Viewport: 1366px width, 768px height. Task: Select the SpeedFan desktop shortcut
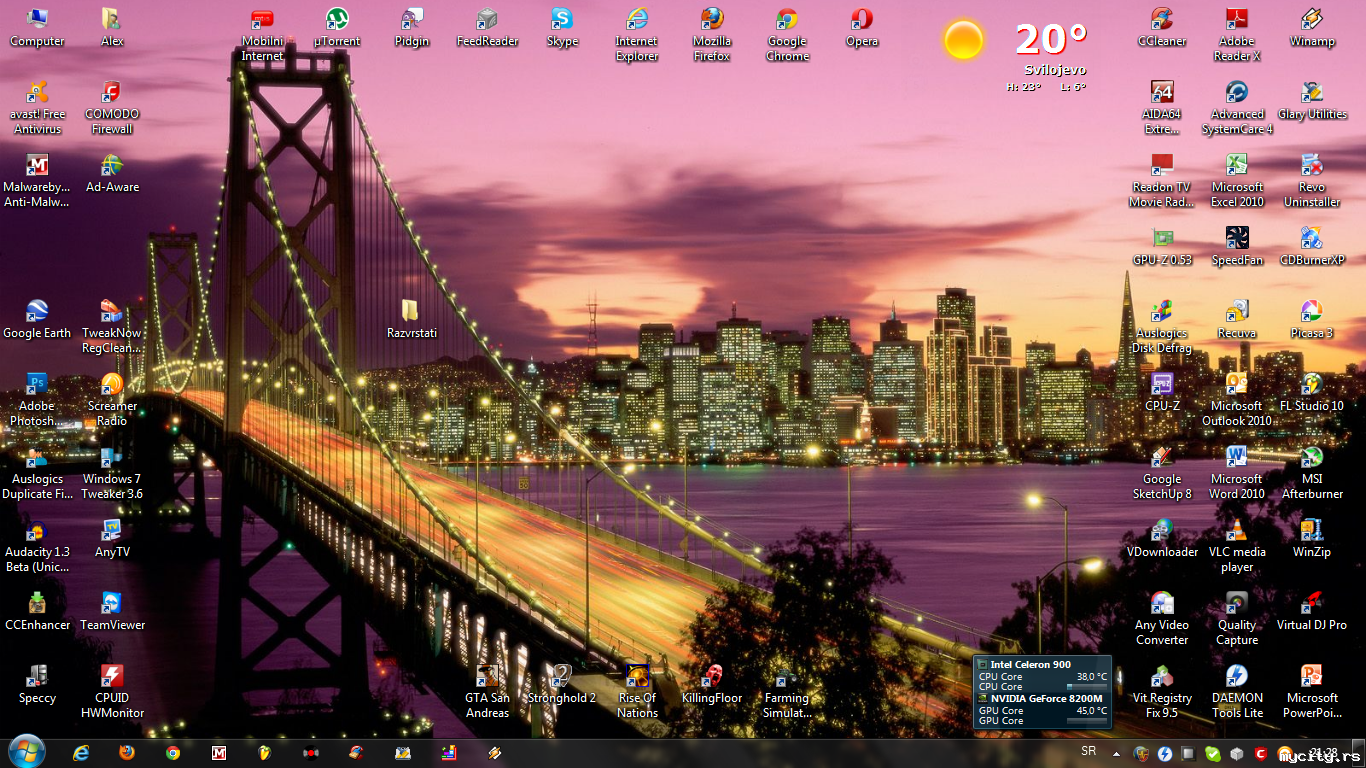1237,247
